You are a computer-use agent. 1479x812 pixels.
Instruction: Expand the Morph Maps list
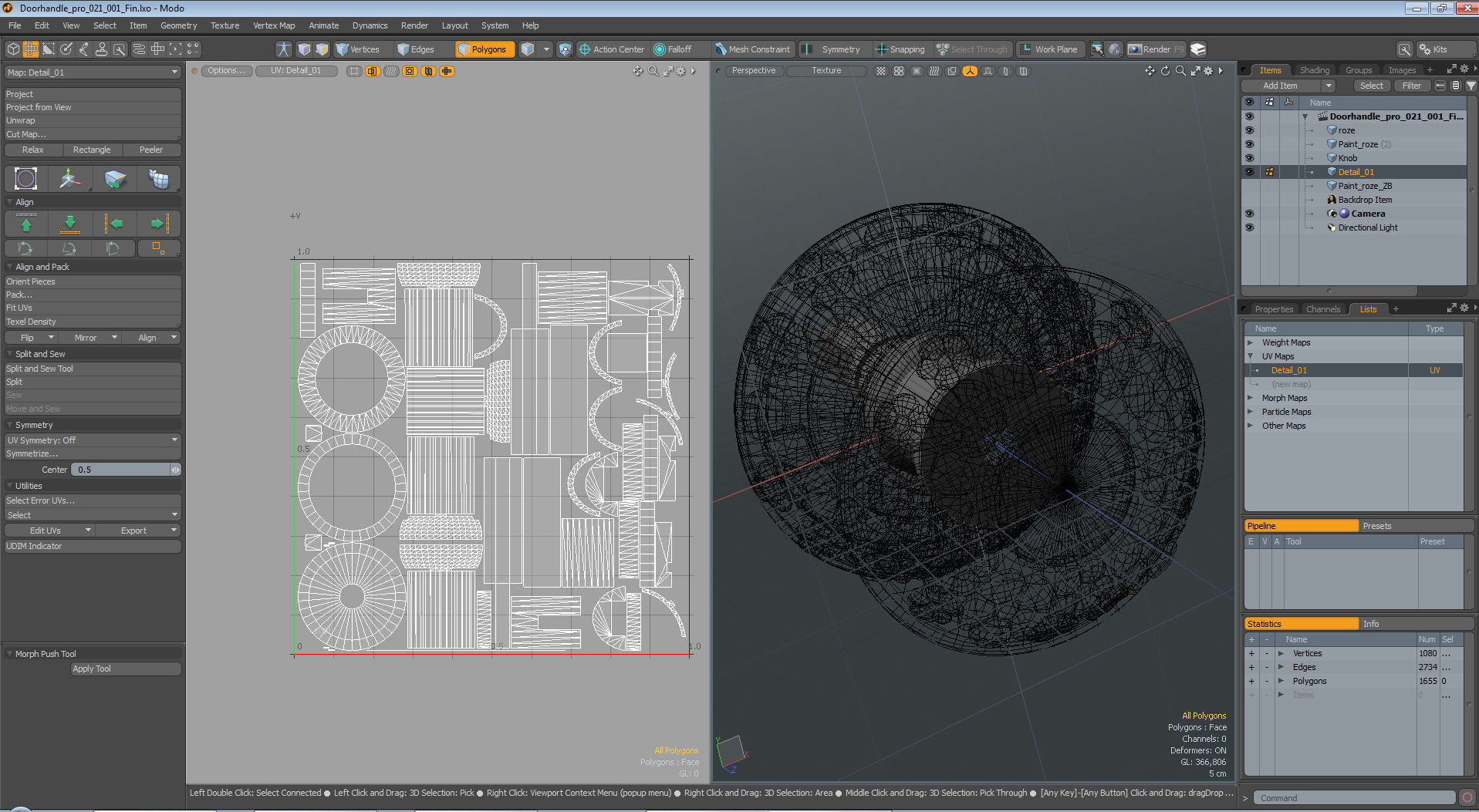click(x=1250, y=398)
